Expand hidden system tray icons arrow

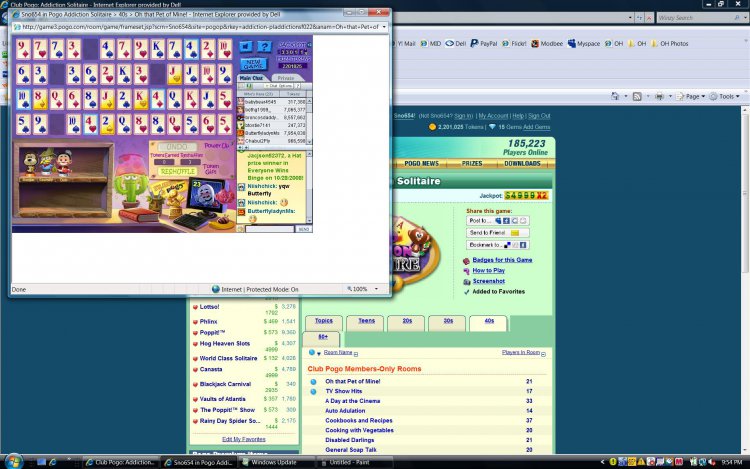point(602,462)
